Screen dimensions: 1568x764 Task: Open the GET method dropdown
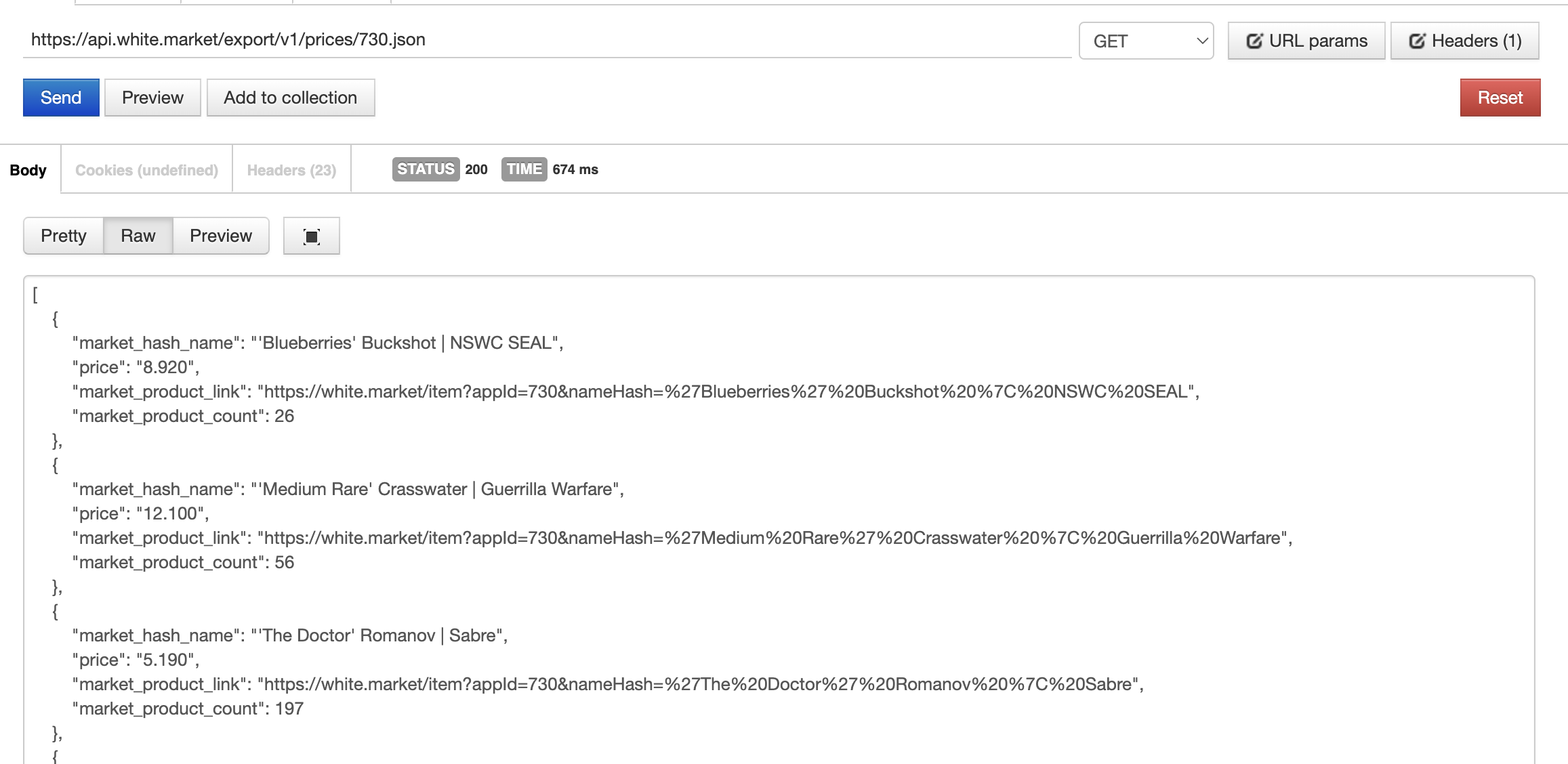click(x=1146, y=41)
